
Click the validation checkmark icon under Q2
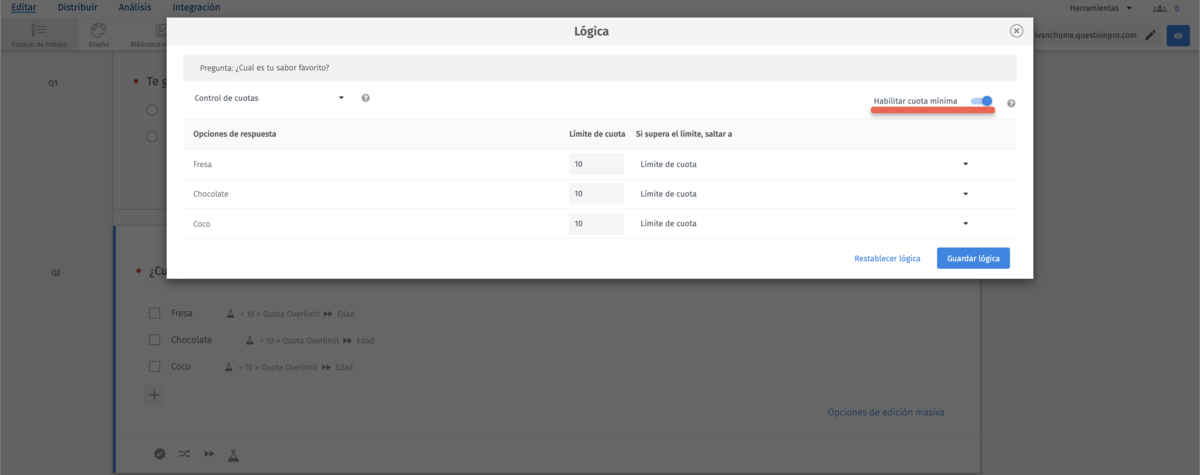(159, 454)
